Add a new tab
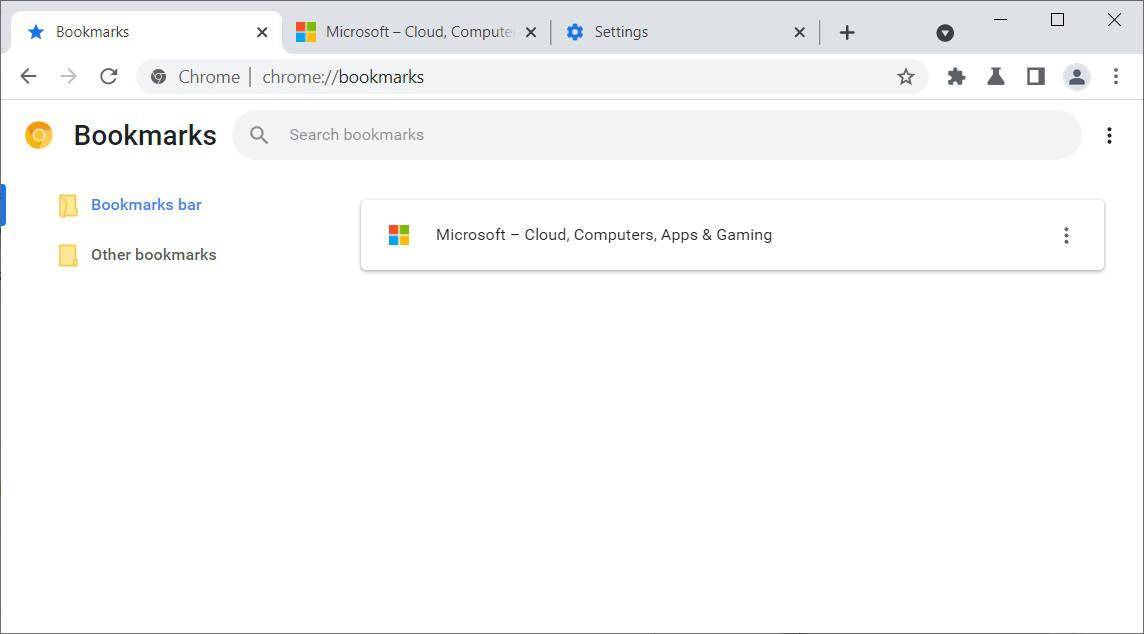 pos(846,33)
